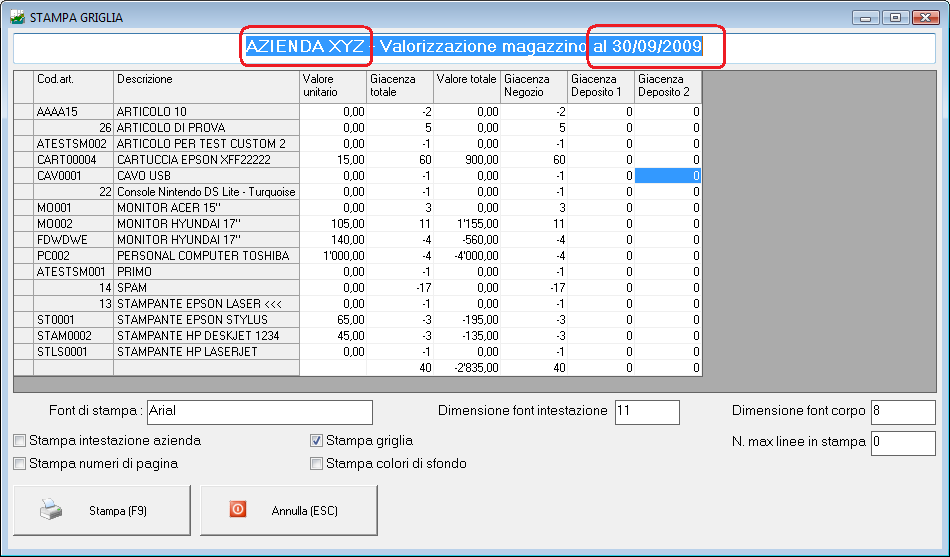Select STAMPANTE EPSON LASER <<< cell
Viewport: 950px width, 557px height.
pyautogui.click(x=207, y=304)
